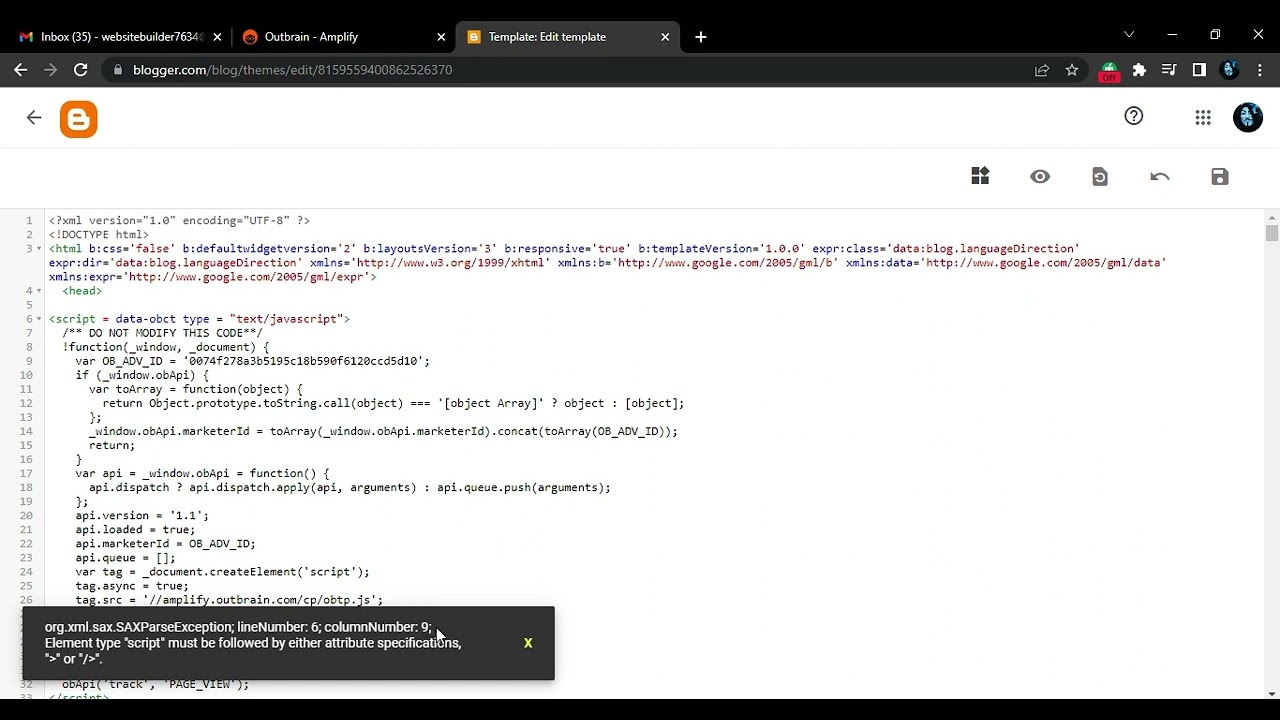The image size is (1280, 720).
Task: Click the api.version = '1.1' line
Action: point(142,516)
